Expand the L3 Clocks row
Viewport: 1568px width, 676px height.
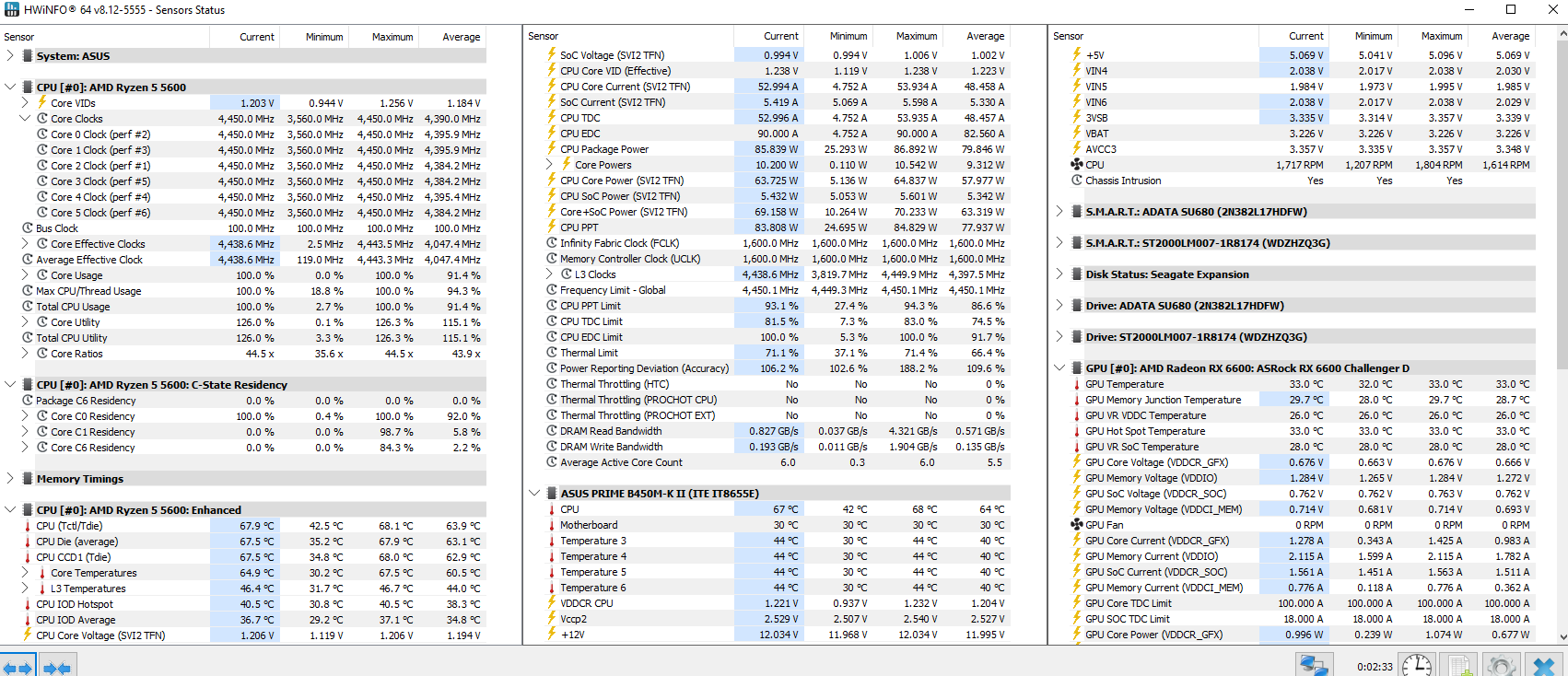[549, 274]
